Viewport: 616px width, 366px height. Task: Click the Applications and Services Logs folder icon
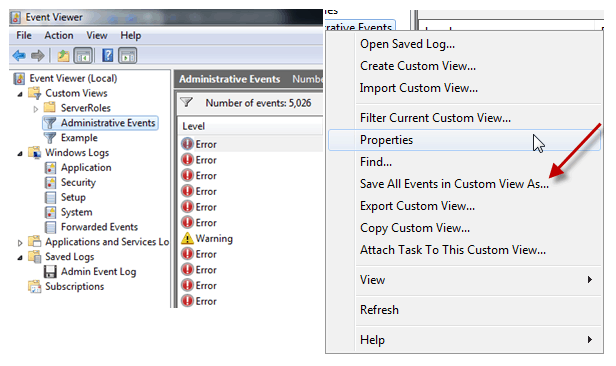35,242
